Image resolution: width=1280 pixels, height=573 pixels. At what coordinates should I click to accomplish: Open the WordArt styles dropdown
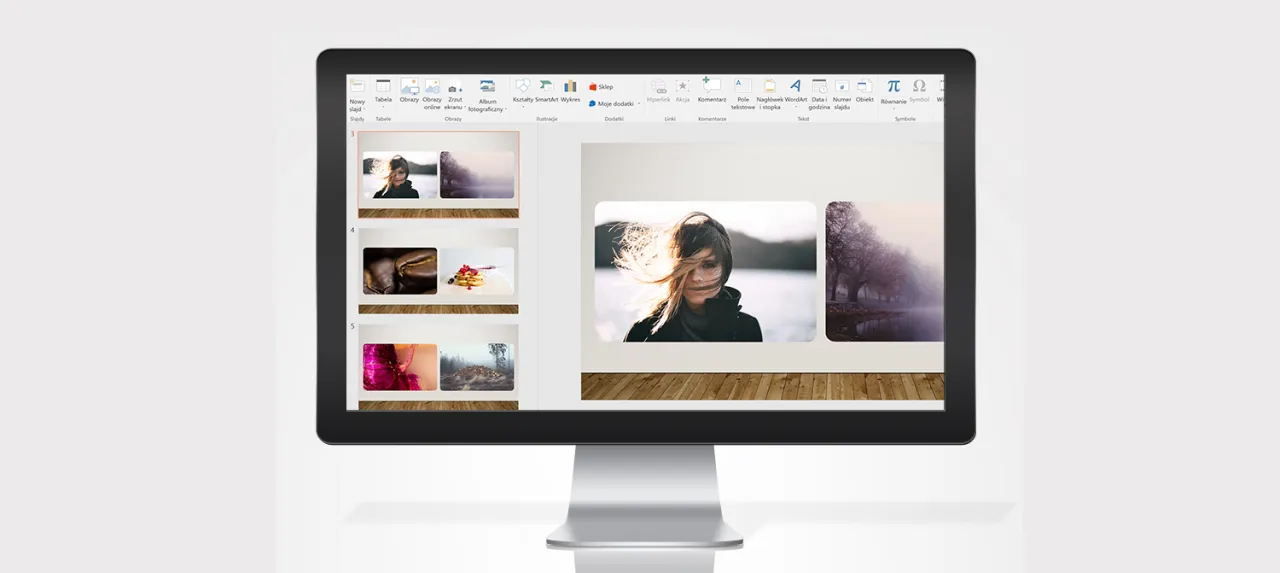[x=796, y=105]
